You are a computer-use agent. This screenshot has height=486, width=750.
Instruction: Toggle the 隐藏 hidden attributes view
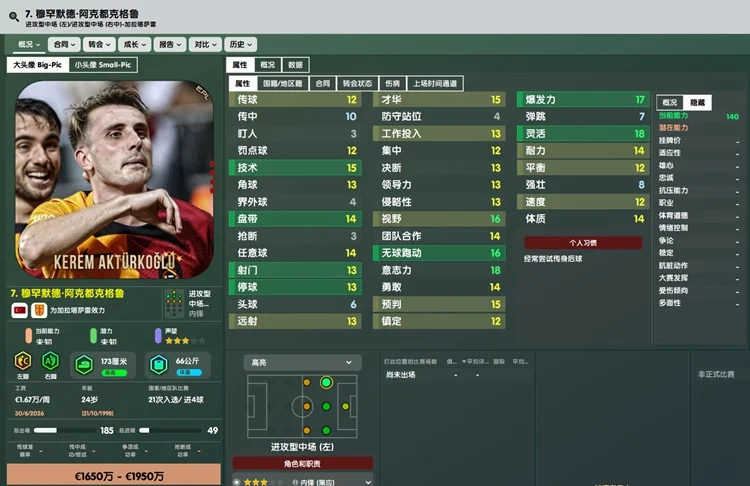[x=697, y=102]
